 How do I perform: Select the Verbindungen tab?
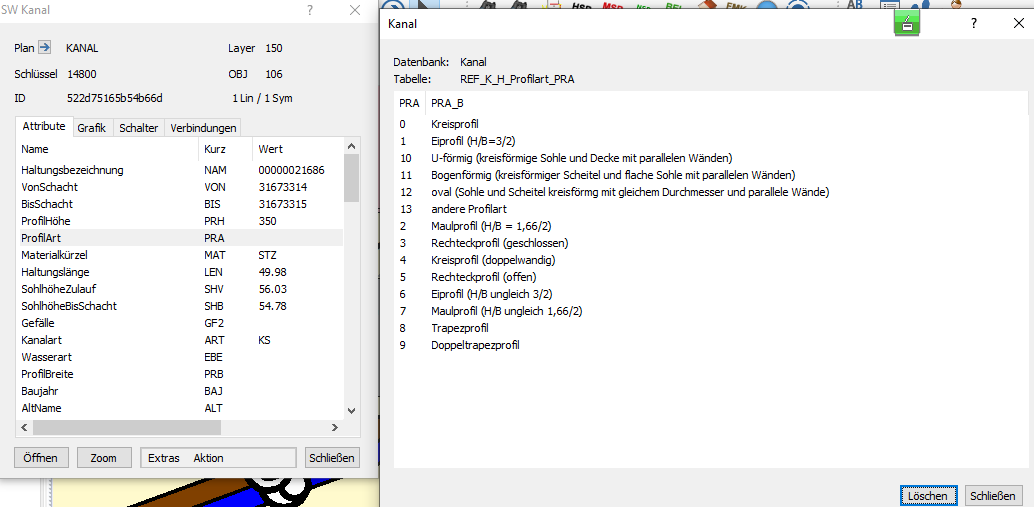coord(203,128)
